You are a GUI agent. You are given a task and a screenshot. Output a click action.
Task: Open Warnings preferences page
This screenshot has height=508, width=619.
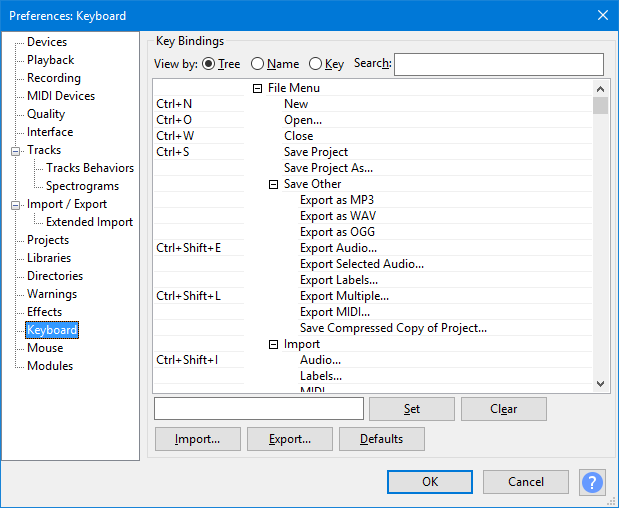(x=52, y=294)
